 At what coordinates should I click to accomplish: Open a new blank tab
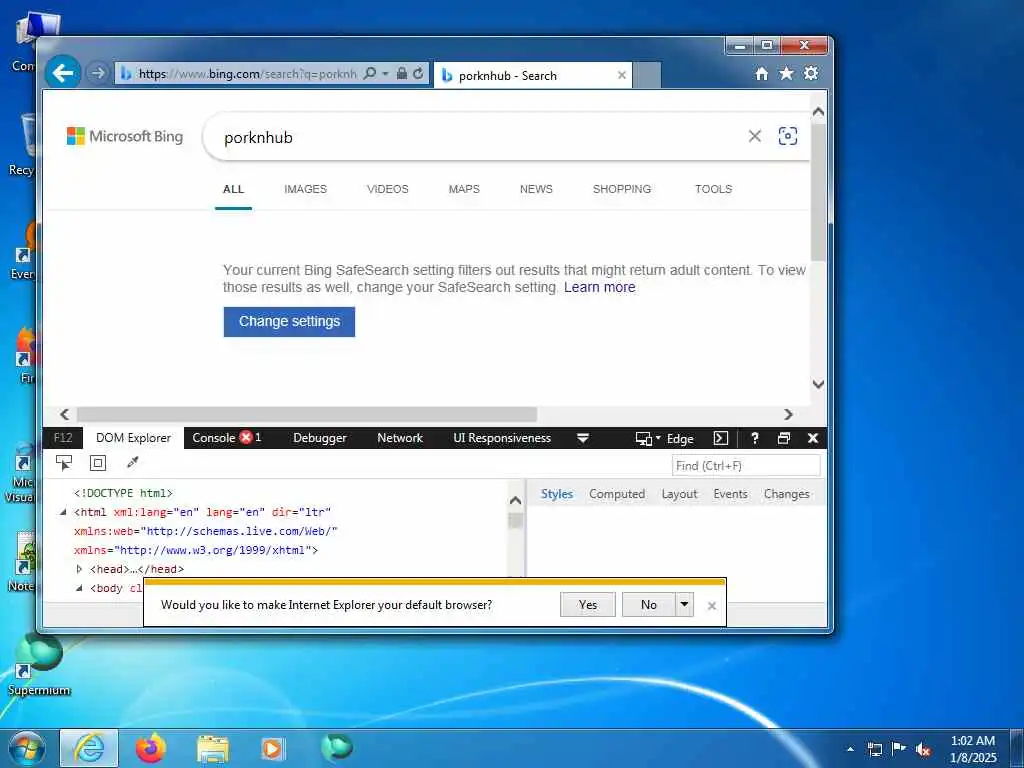click(647, 75)
